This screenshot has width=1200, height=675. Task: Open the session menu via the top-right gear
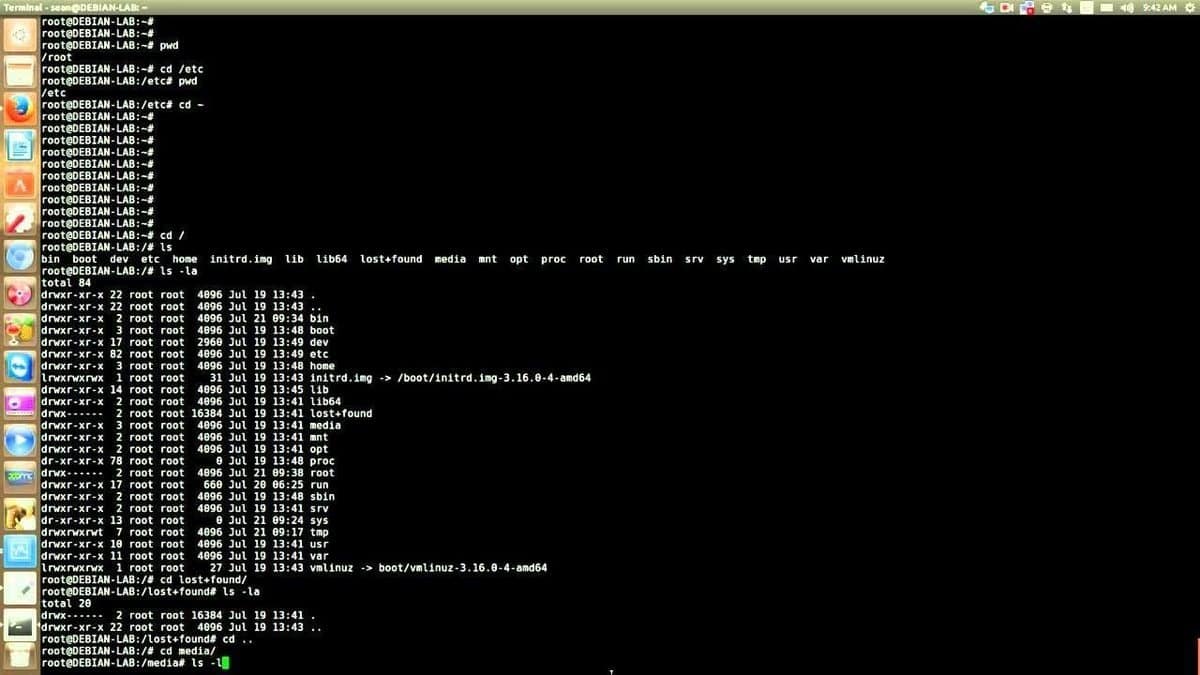click(1188, 8)
